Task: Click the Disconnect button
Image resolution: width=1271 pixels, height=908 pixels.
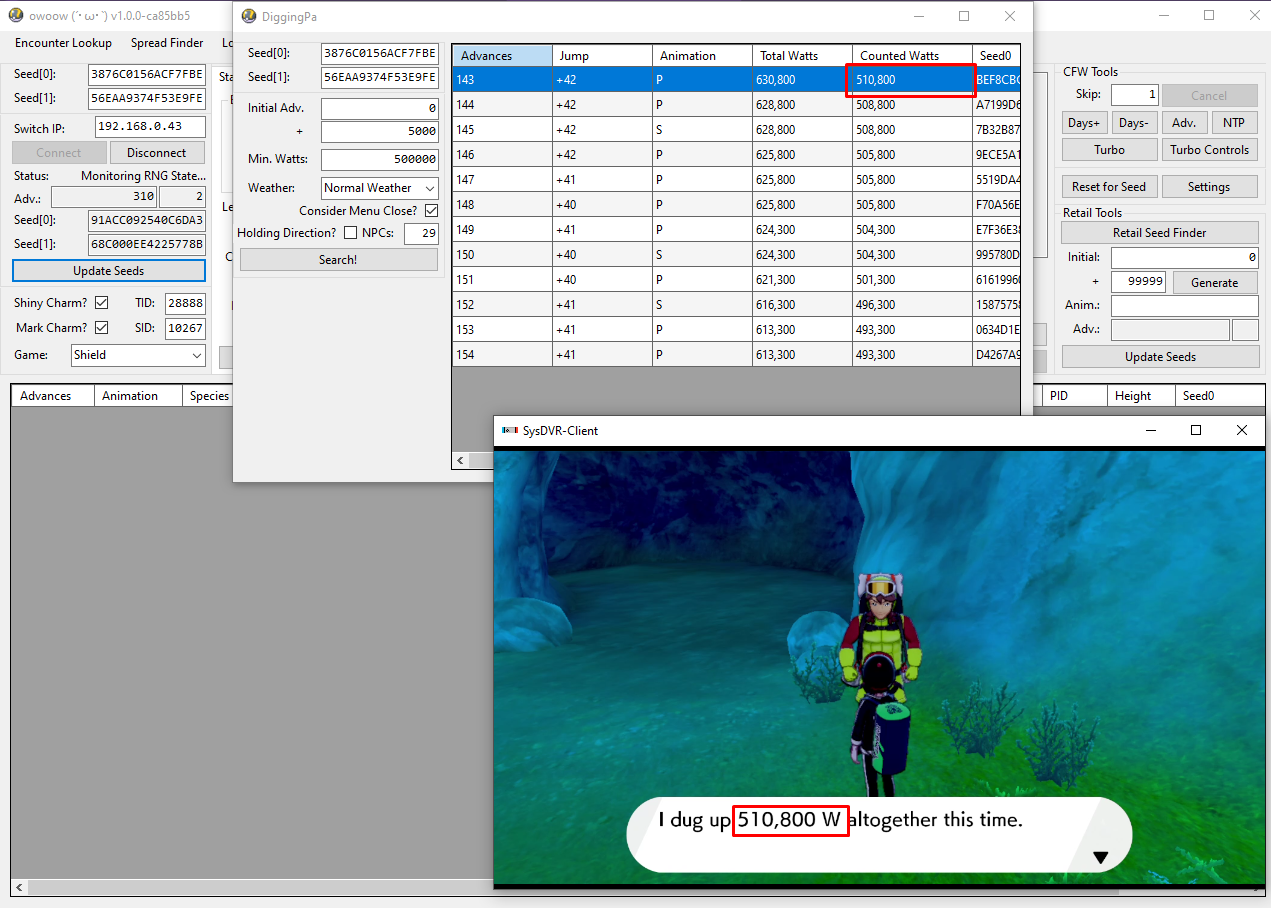Action: pos(156,153)
